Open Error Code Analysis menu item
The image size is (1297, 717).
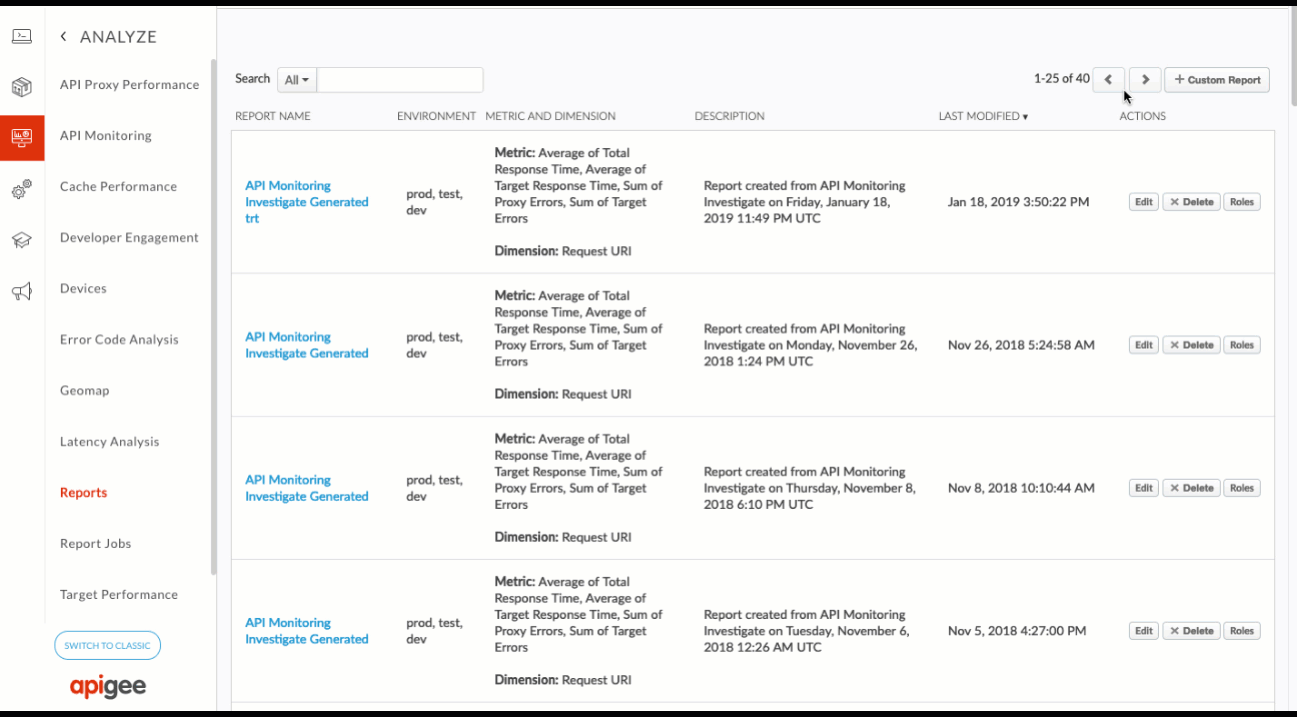[x=119, y=340]
